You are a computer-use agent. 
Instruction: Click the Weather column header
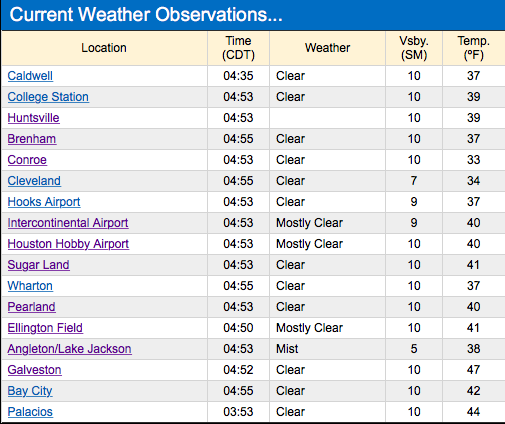pos(327,48)
